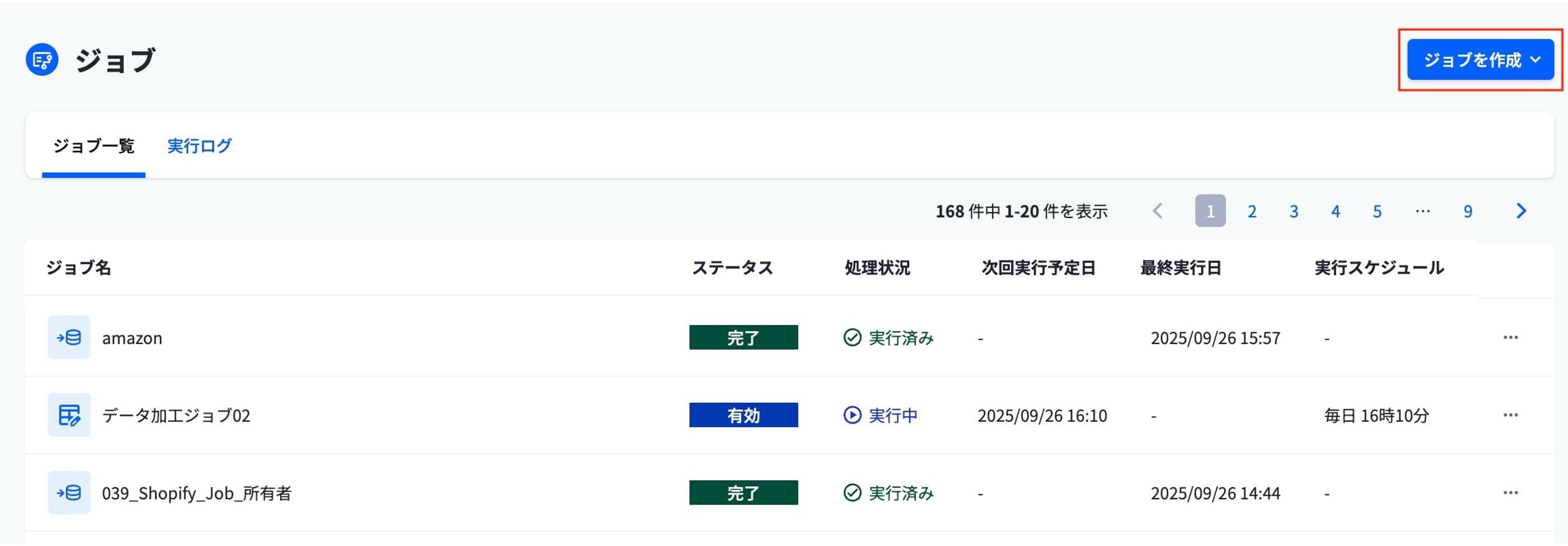Image resolution: width=1568 pixels, height=546 pixels.
Task: Click the amazon job transfer icon
Action: click(x=69, y=337)
